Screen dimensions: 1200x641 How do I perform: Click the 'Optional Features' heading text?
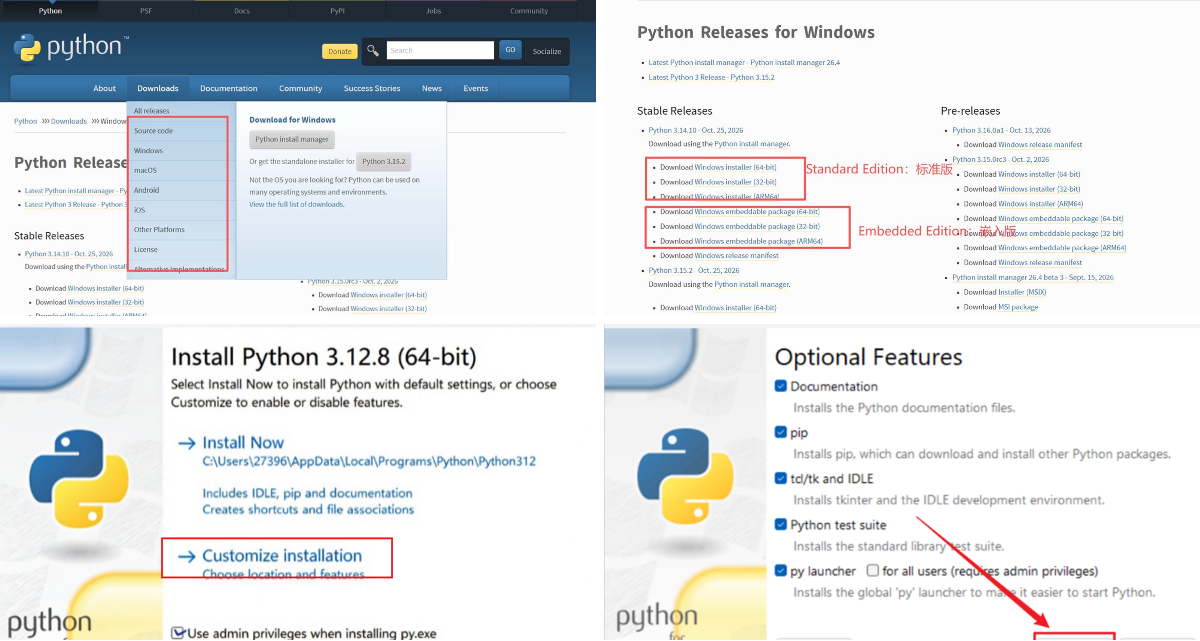(x=868, y=357)
